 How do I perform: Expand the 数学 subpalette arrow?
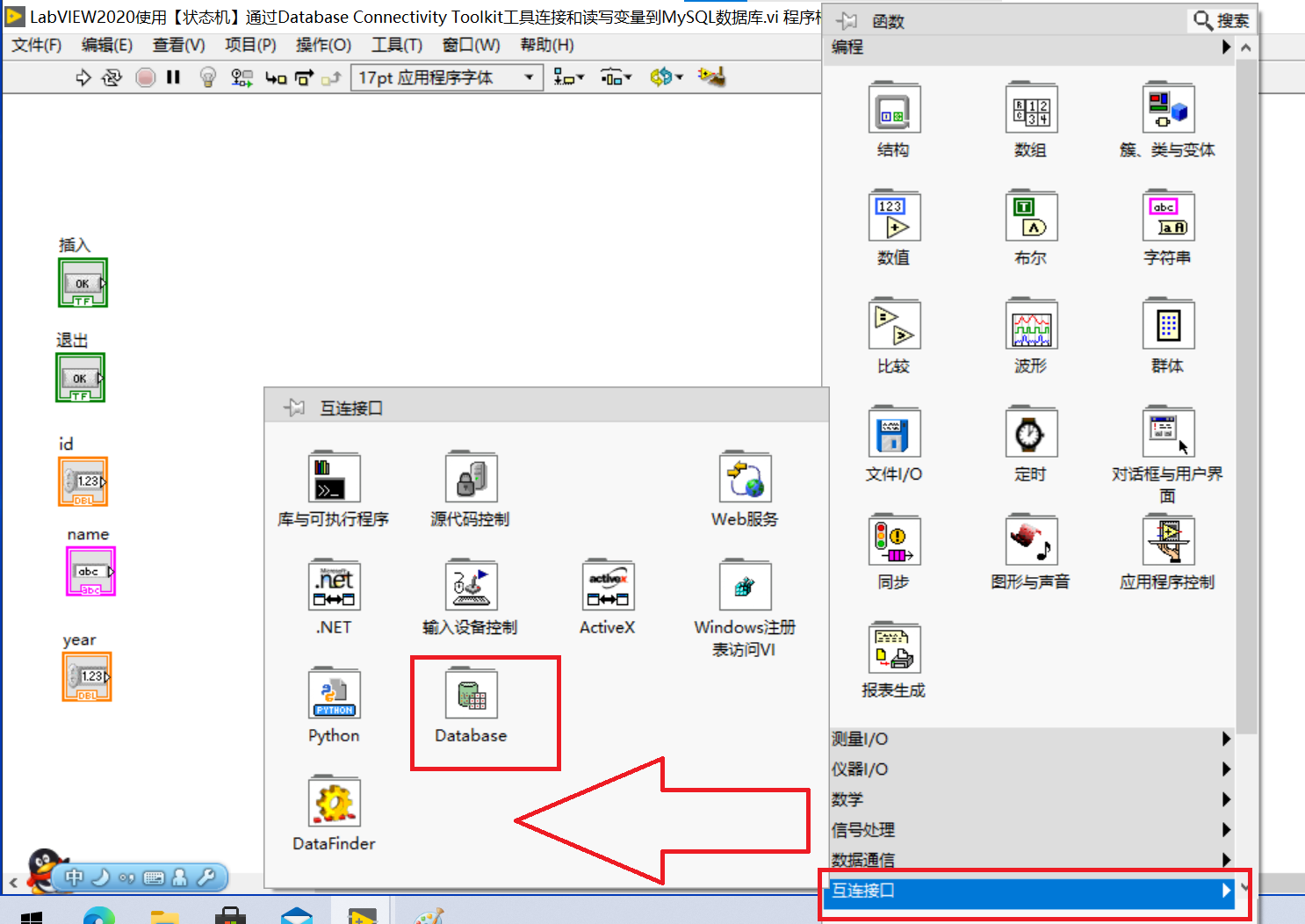pos(1226,799)
